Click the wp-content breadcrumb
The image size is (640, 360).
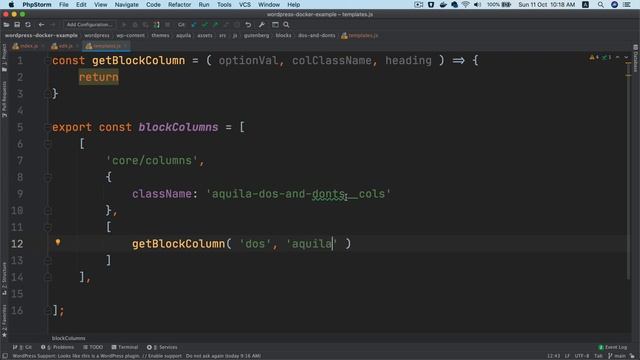[x=130, y=36]
